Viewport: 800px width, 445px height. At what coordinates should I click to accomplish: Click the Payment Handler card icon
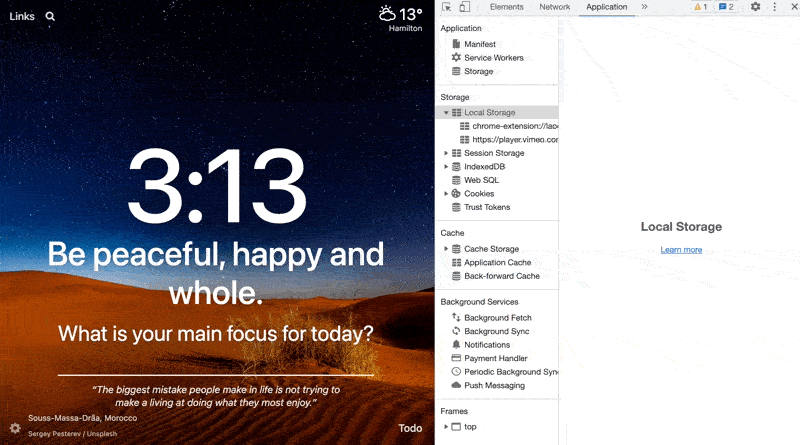pyautogui.click(x=456, y=358)
